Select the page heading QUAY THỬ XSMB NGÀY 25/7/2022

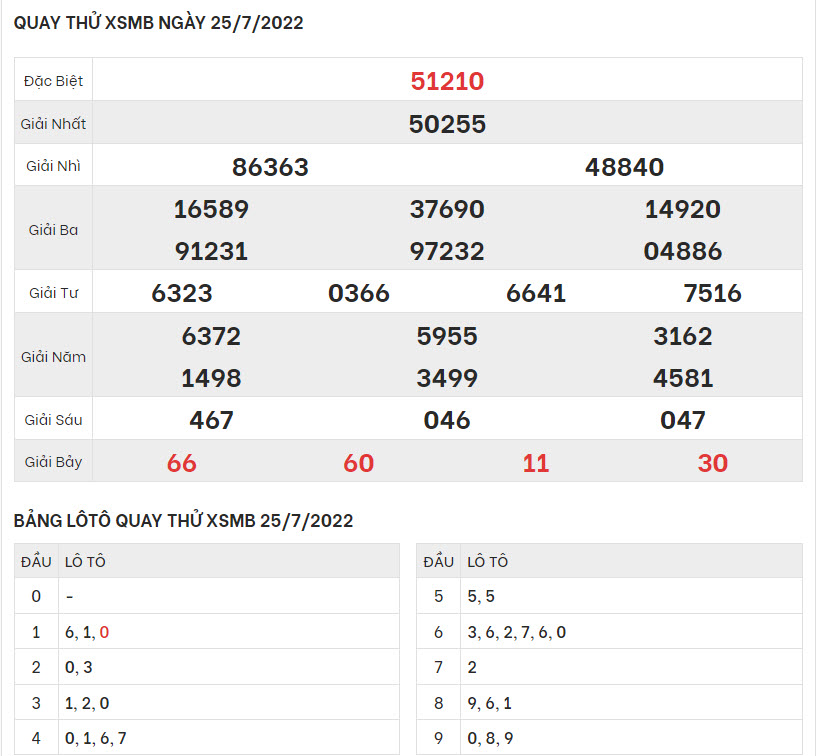[159, 24]
